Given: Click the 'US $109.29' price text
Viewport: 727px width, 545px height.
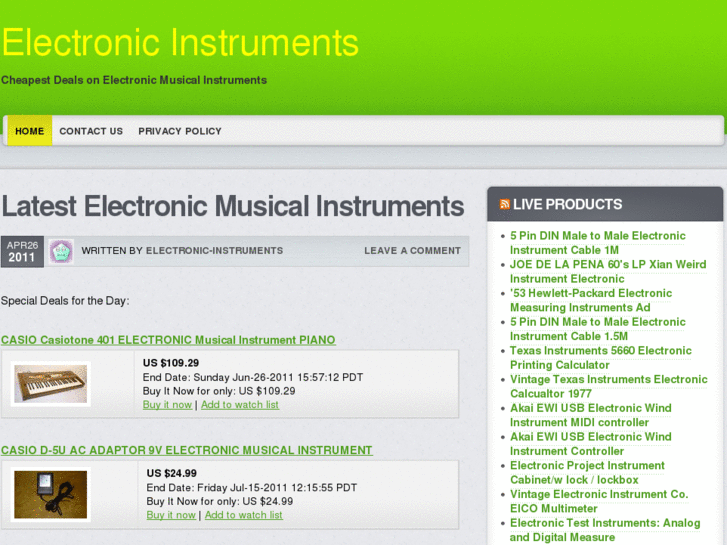Looking at the screenshot, I should (171, 363).
